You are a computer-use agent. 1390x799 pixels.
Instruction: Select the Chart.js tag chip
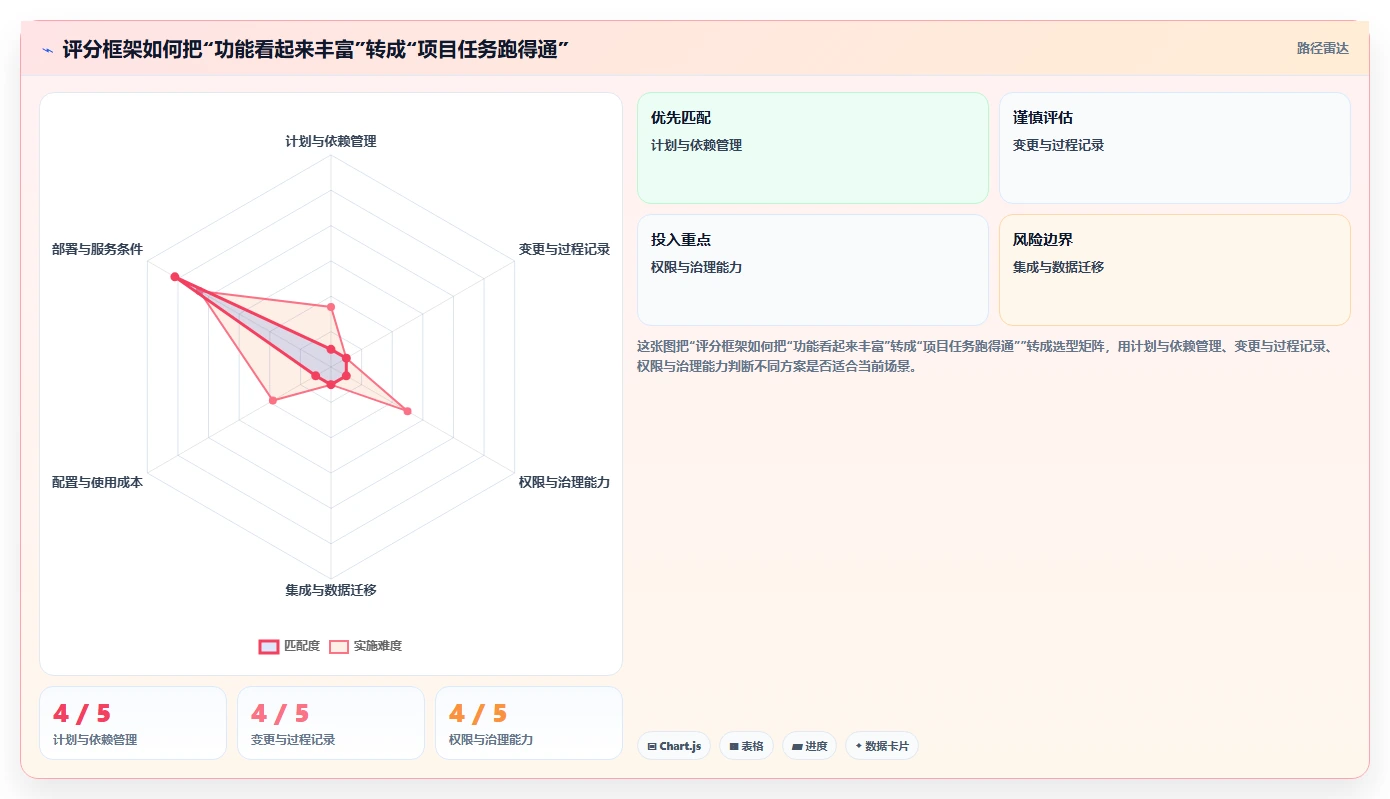[x=674, y=746]
